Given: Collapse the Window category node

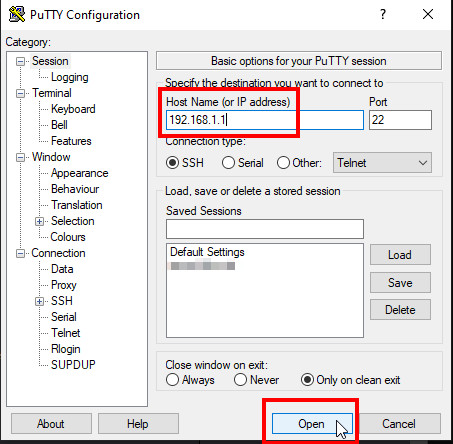Looking at the screenshot, I should coord(21,157).
